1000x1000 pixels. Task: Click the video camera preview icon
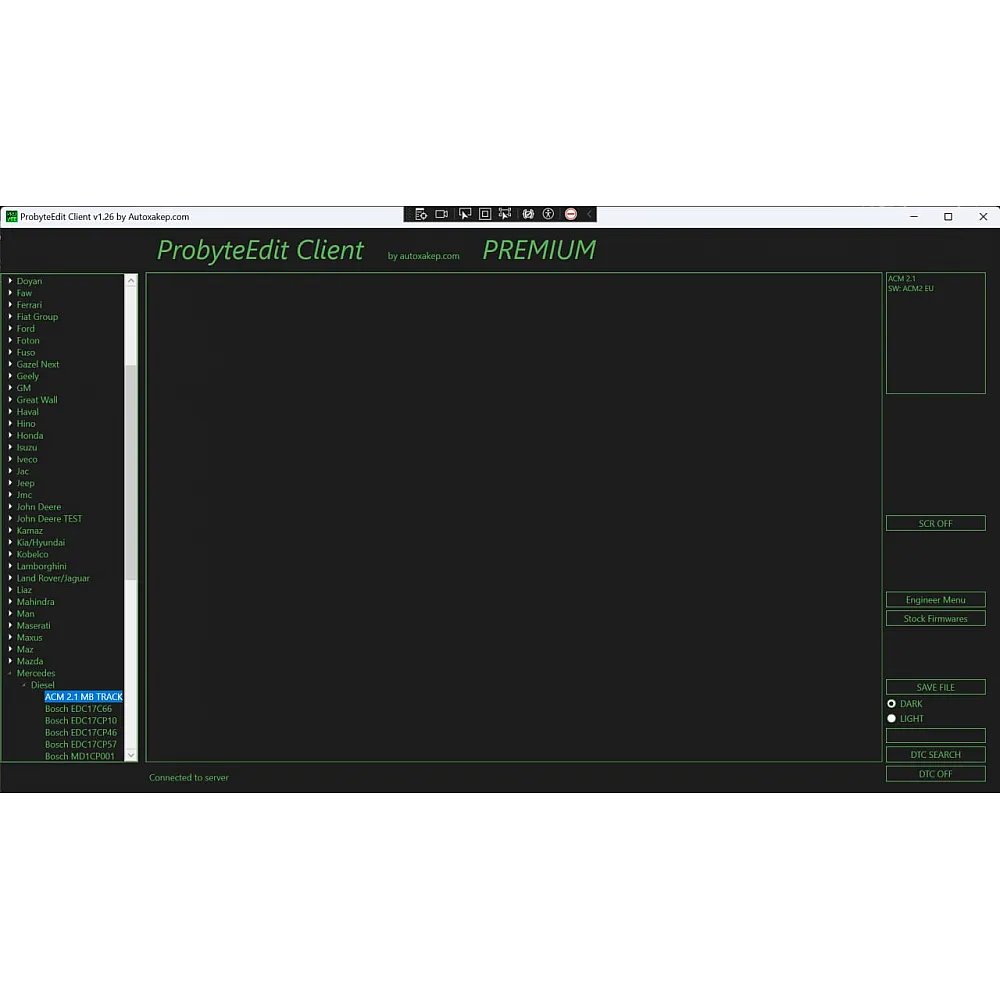pos(441,214)
